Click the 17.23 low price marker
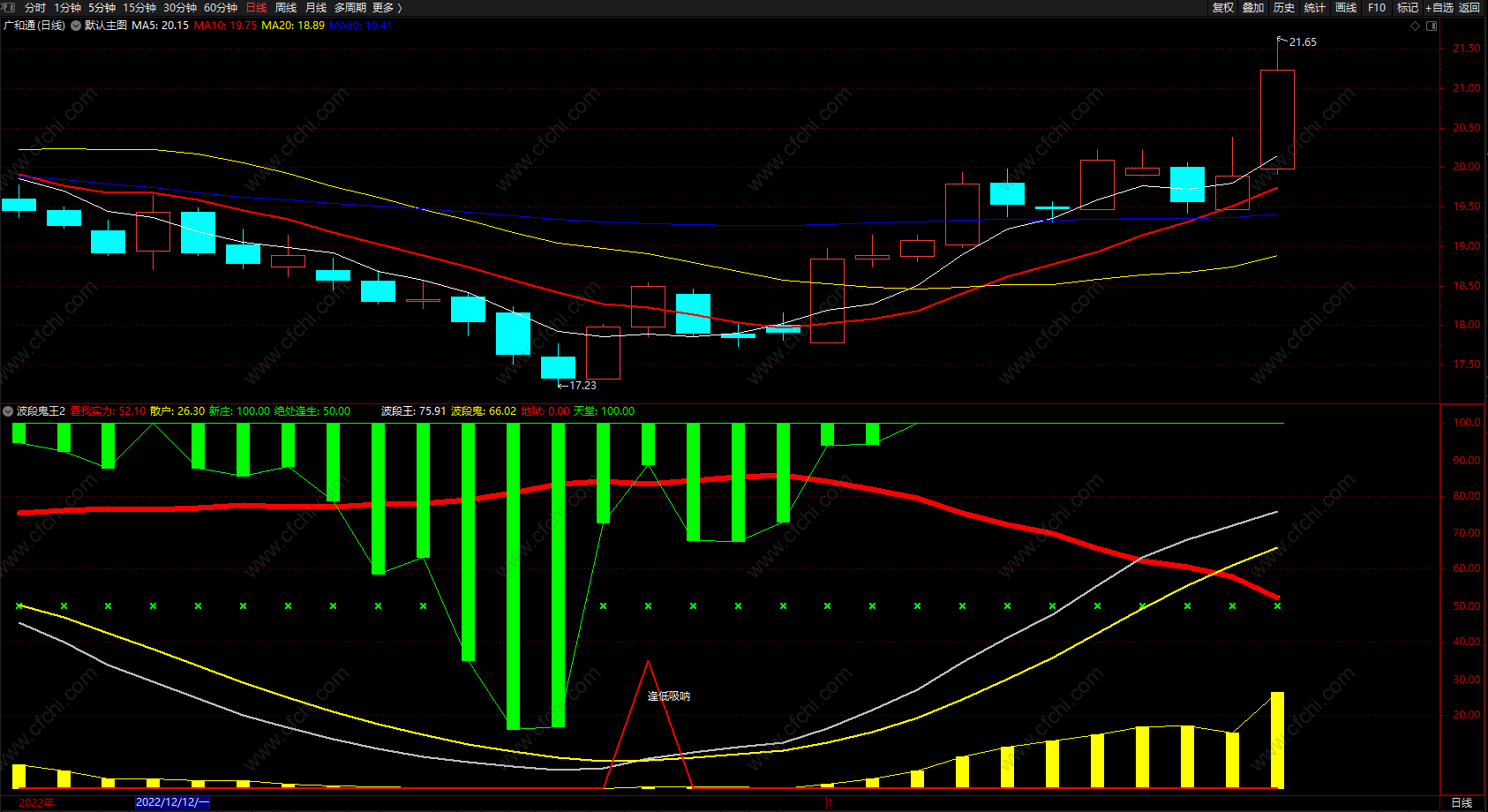The width and height of the screenshot is (1488, 812). pyautogui.click(x=582, y=386)
